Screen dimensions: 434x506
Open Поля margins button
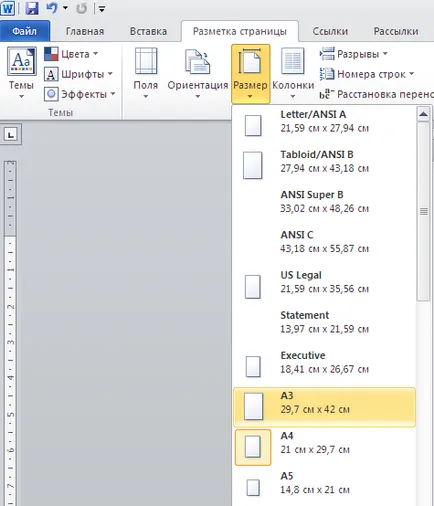tap(146, 73)
